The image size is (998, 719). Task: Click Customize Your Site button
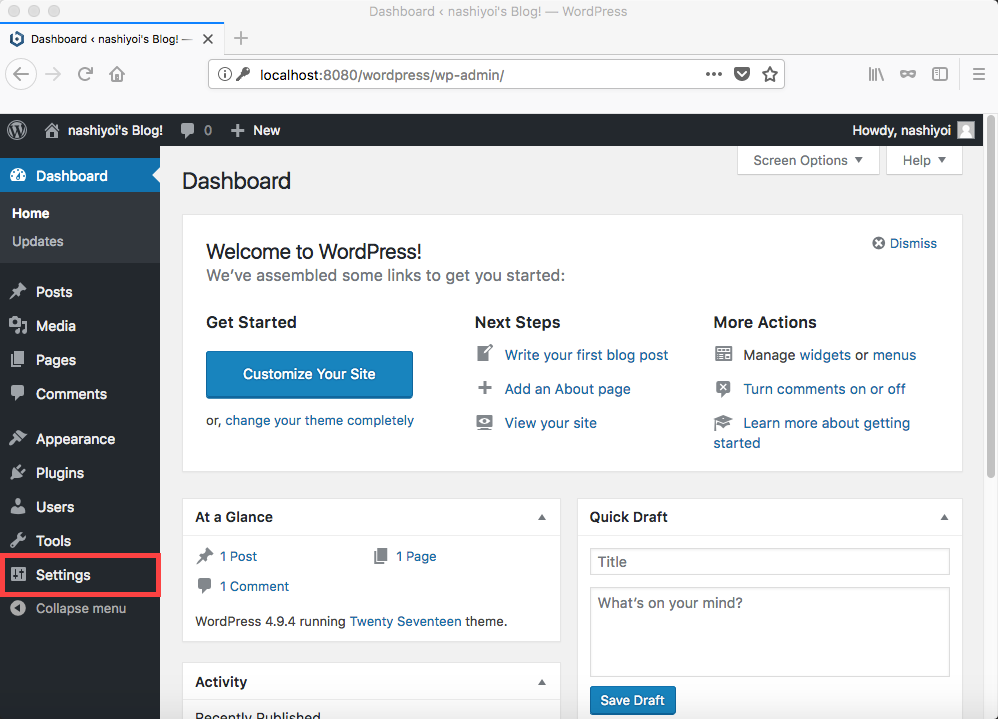309,374
